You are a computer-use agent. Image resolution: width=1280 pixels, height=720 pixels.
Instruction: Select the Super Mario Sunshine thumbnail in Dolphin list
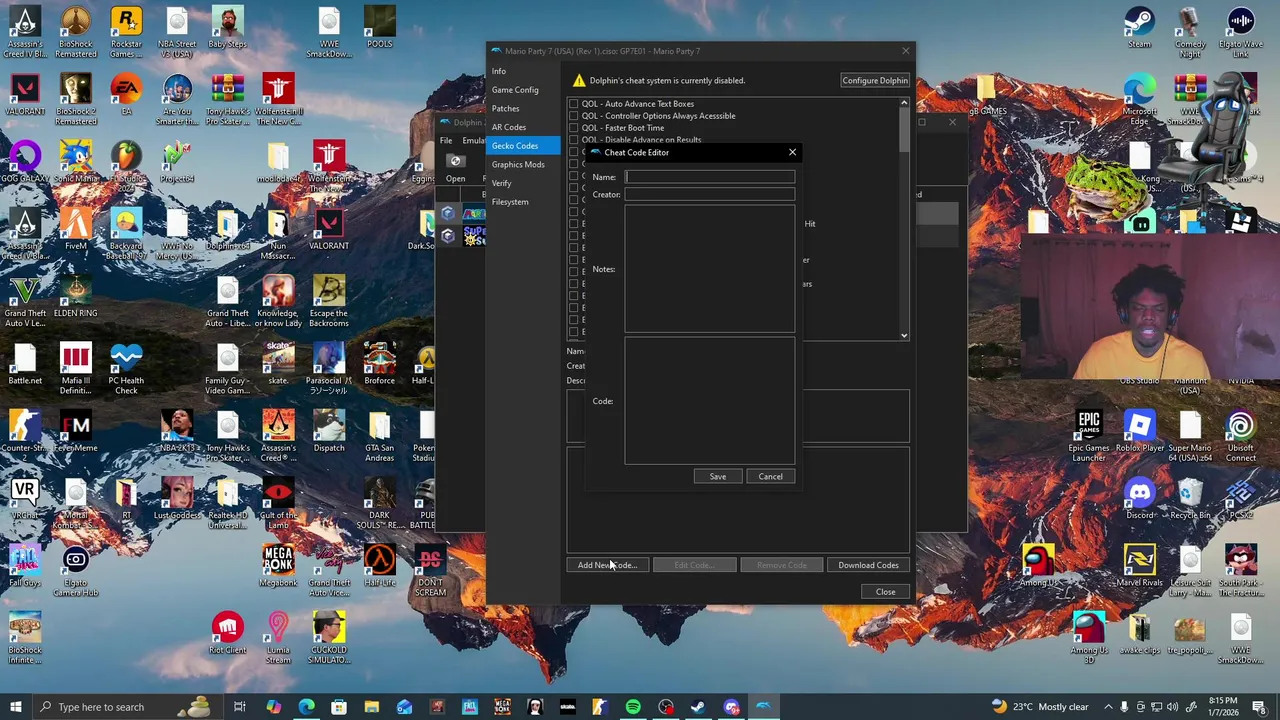coord(474,236)
